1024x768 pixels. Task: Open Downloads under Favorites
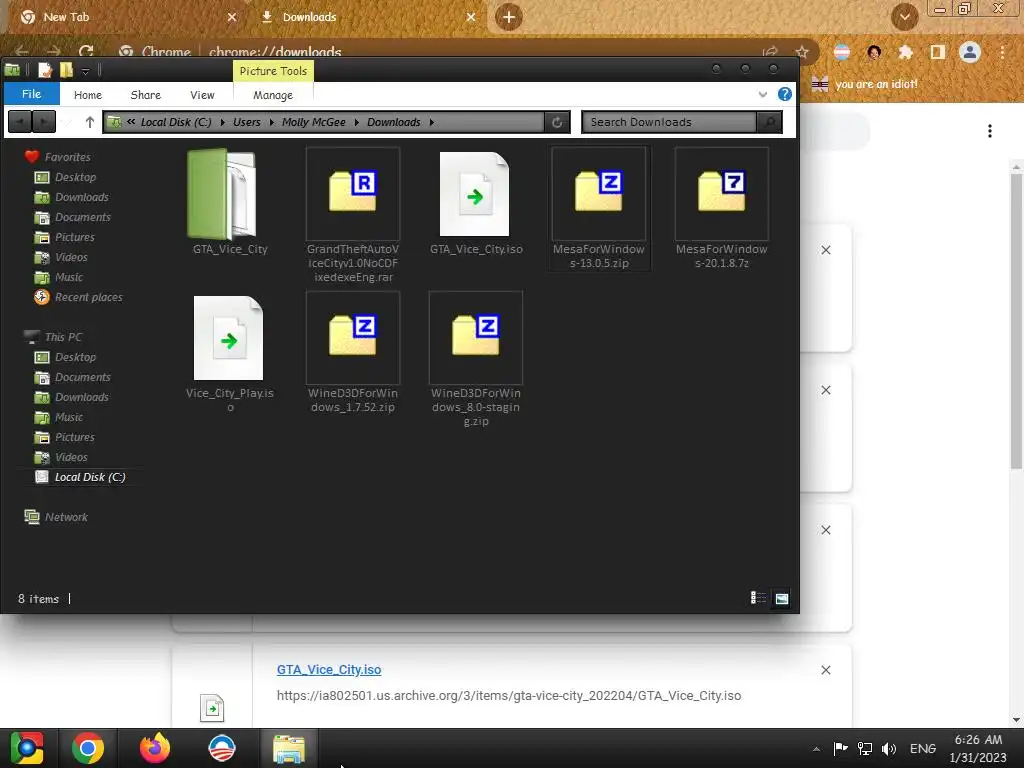71,197
